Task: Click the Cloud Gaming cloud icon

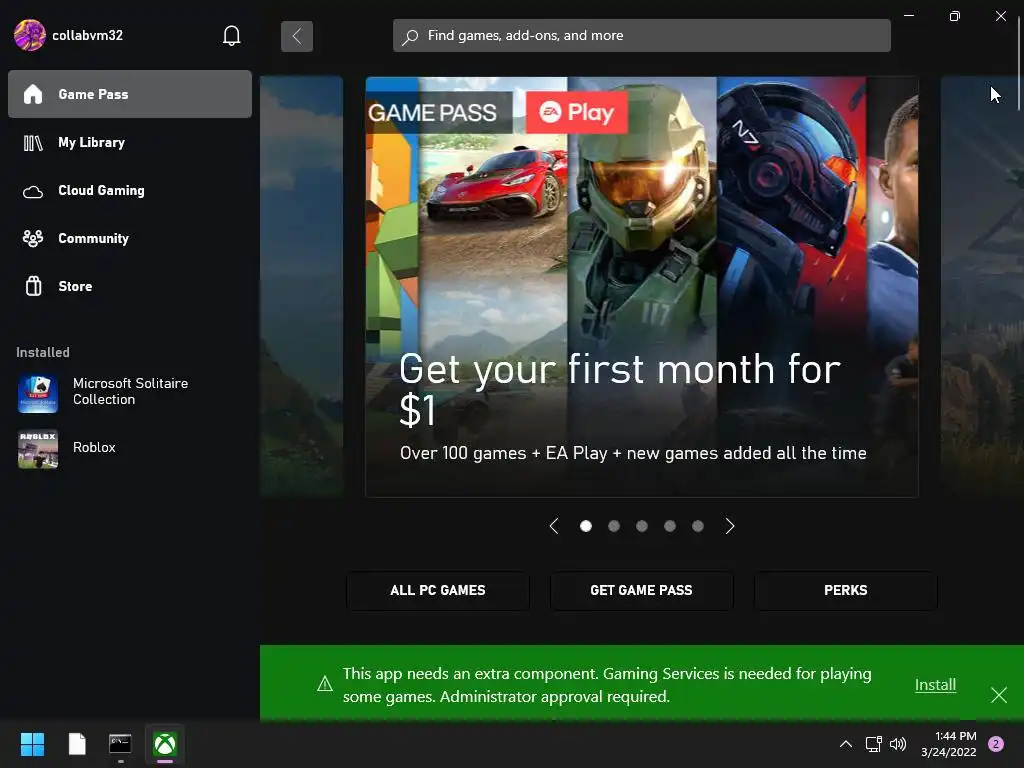Action: click(33, 192)
